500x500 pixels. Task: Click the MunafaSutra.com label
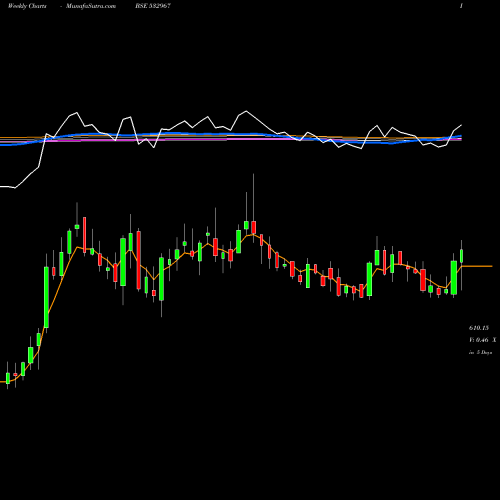point(91,6)
